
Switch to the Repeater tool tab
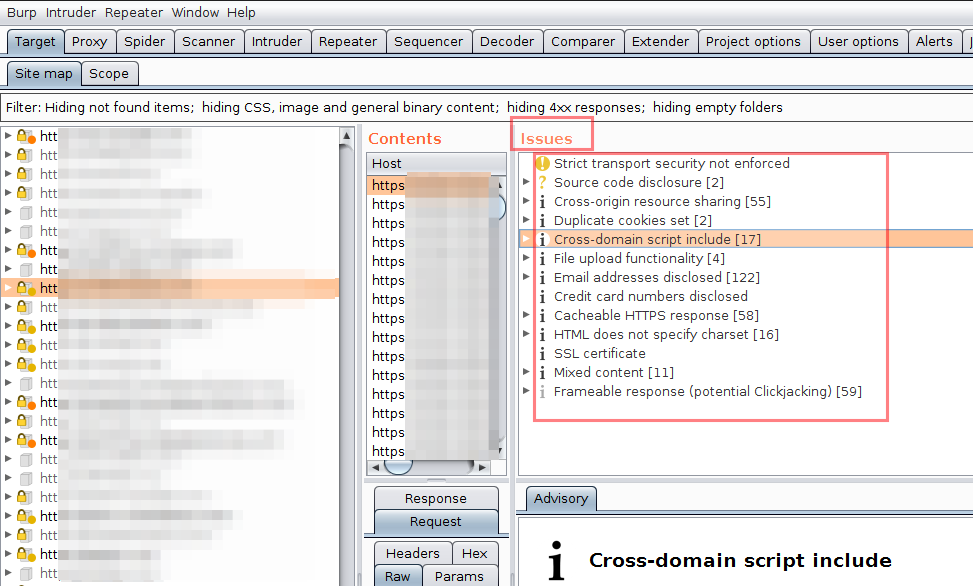348,42
